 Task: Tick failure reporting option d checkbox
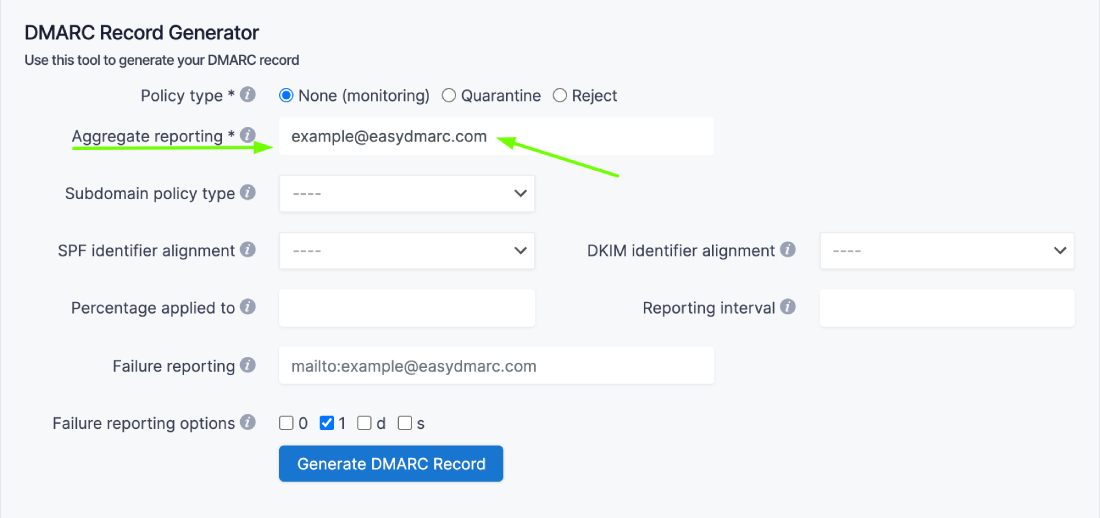pyautogui.click(x=365, y=423)
